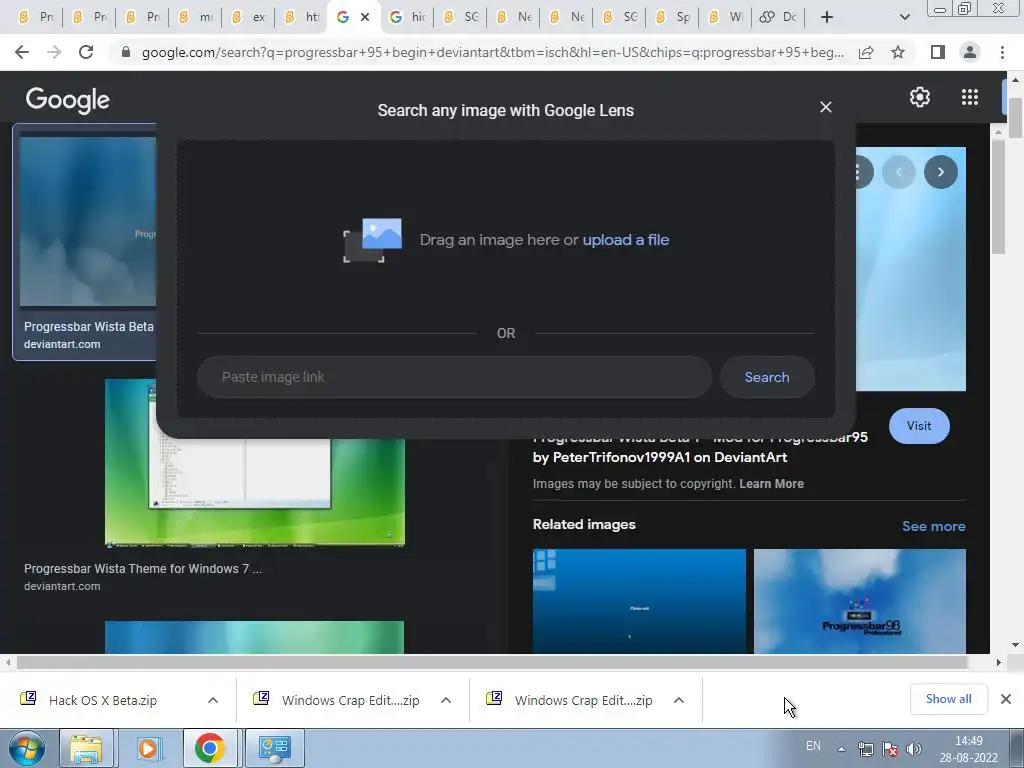Click the Search button in Lens dialog

click(x=767, y=377)
